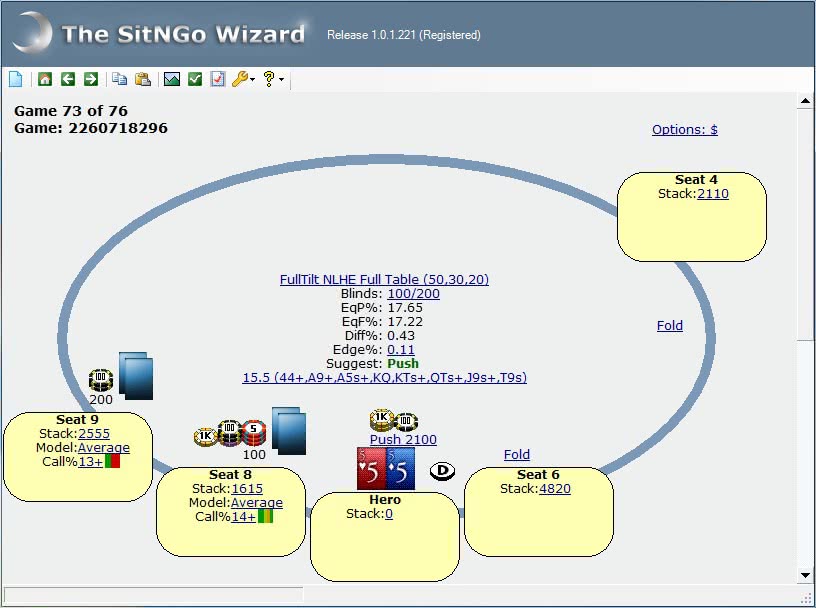The height and width of the screenshot is (608, 816).
Task: Select the Hero's blue 5 of diamonds card
Action: click(400, 468)
